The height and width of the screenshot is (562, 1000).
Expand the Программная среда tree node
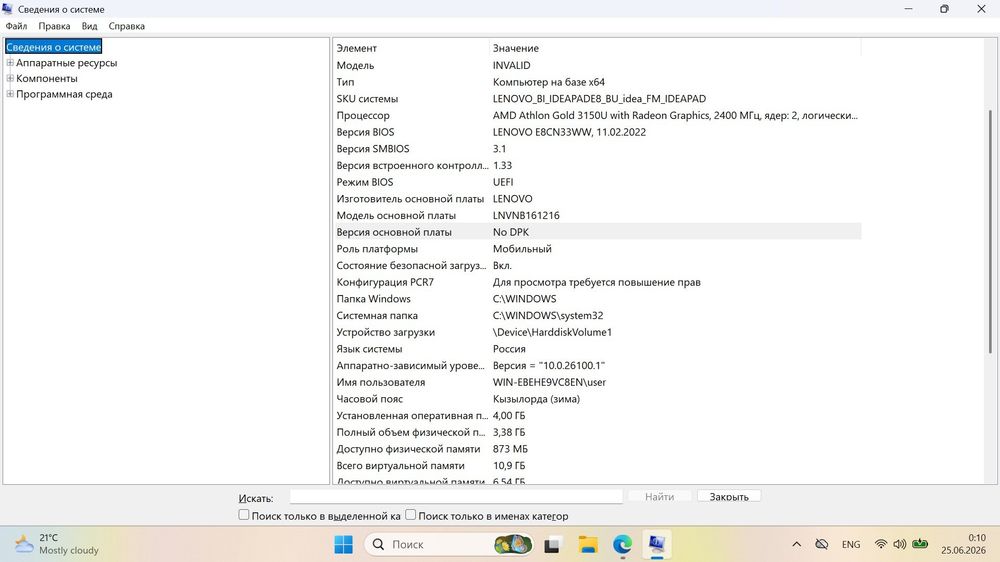click(x=10, y=94)
